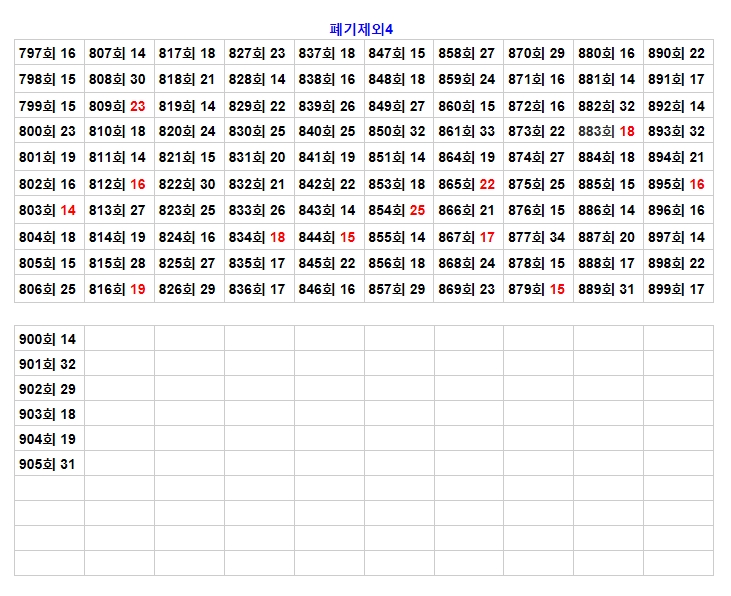Select the cell 834회 with red 18

258,237
